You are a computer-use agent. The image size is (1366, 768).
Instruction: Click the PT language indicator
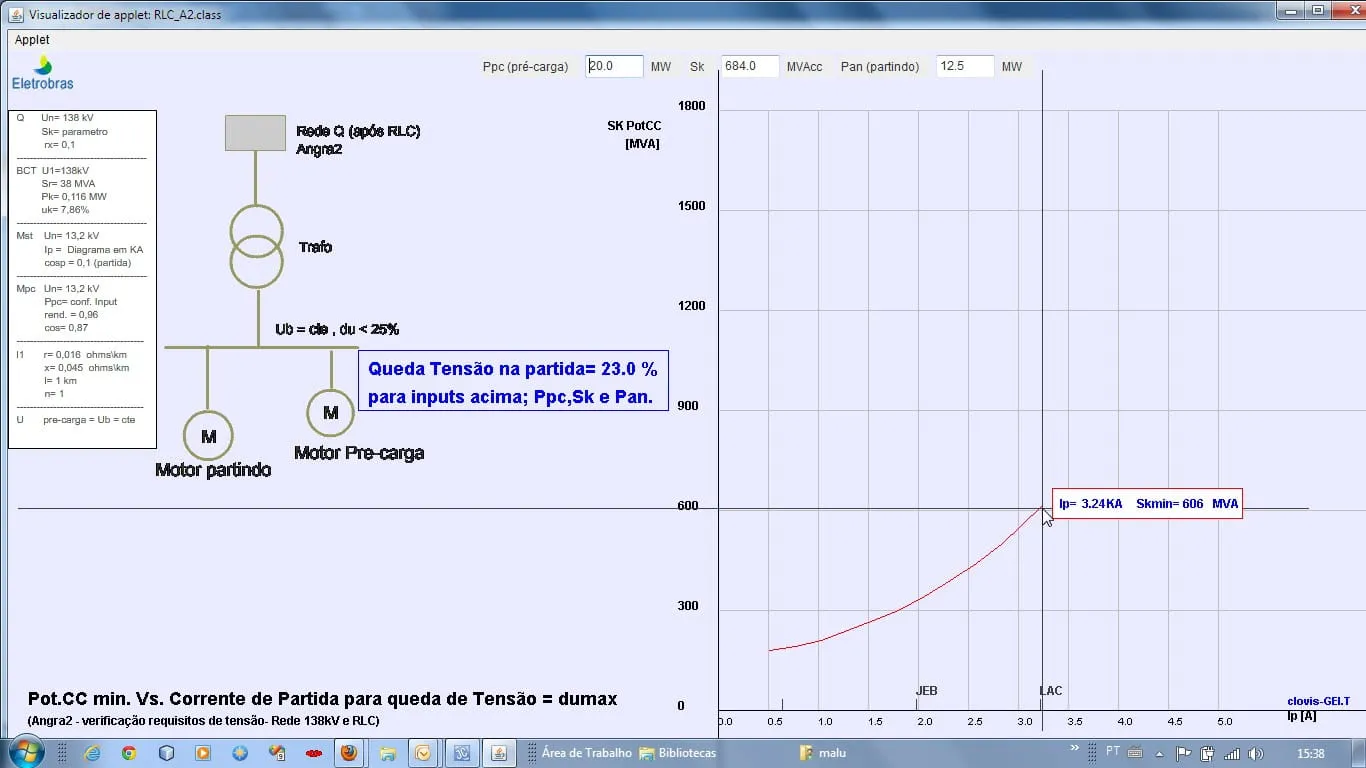[x=1113, y=752]
